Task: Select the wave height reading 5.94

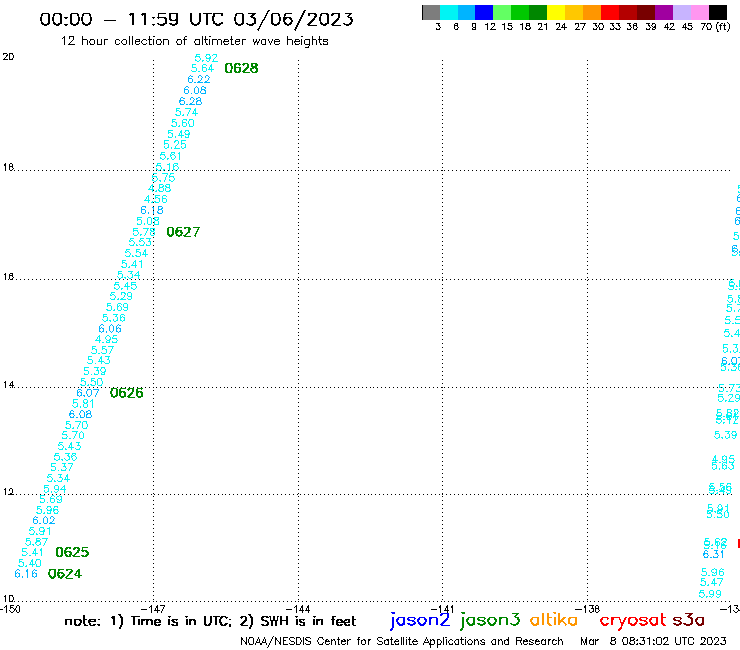Action: [x=55, y=489]
